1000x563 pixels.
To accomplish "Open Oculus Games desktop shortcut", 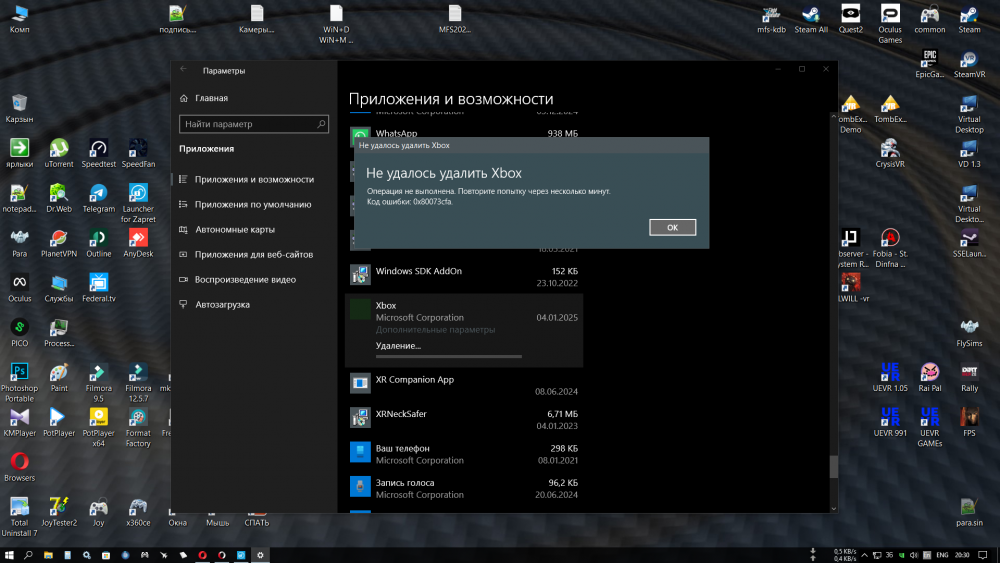I will [890, 24].
